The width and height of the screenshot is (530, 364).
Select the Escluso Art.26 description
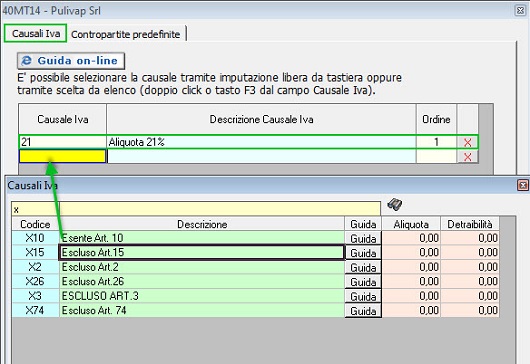tap(202, 282)
